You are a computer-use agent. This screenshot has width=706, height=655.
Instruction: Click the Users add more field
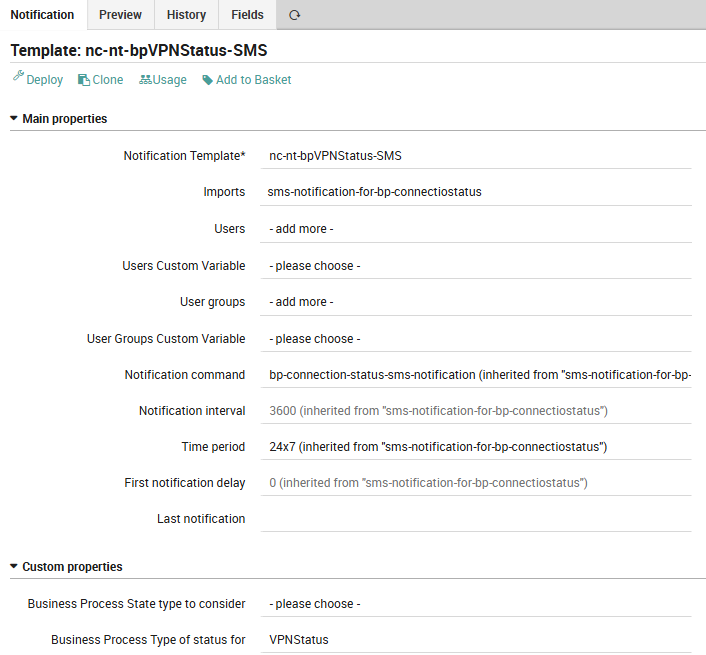[x=477, y=229]
